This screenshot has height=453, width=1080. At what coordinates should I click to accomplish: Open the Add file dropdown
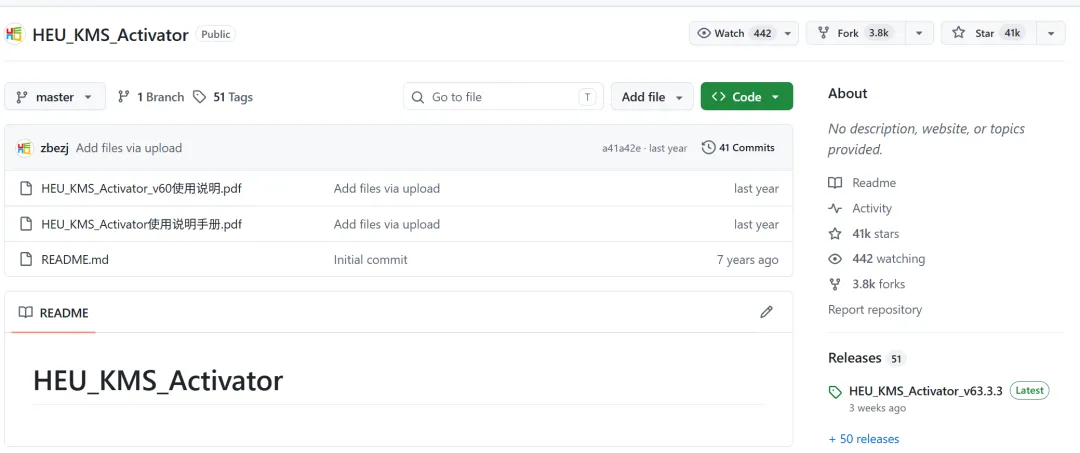652,97
